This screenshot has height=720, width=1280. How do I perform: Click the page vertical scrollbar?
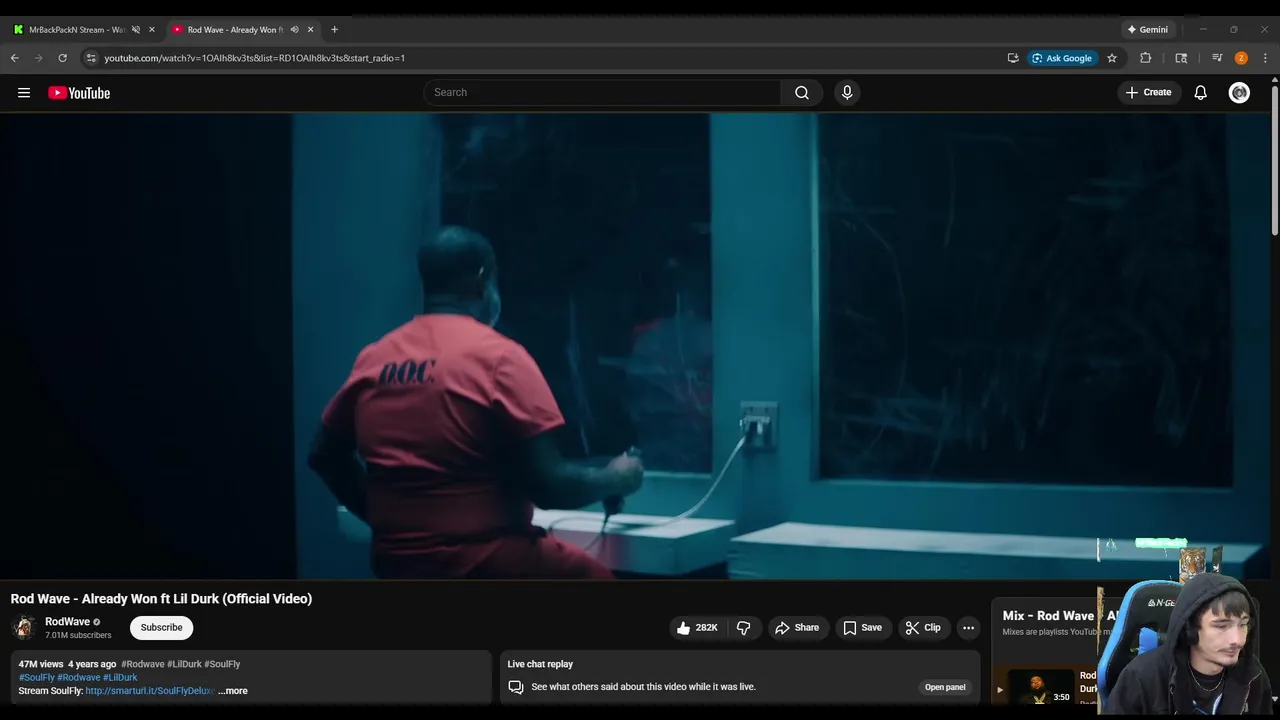pos(1275,160)
